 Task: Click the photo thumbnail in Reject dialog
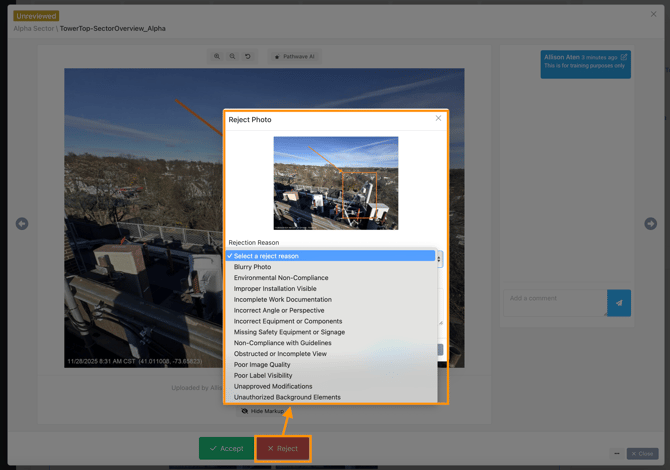pos(336,183)
